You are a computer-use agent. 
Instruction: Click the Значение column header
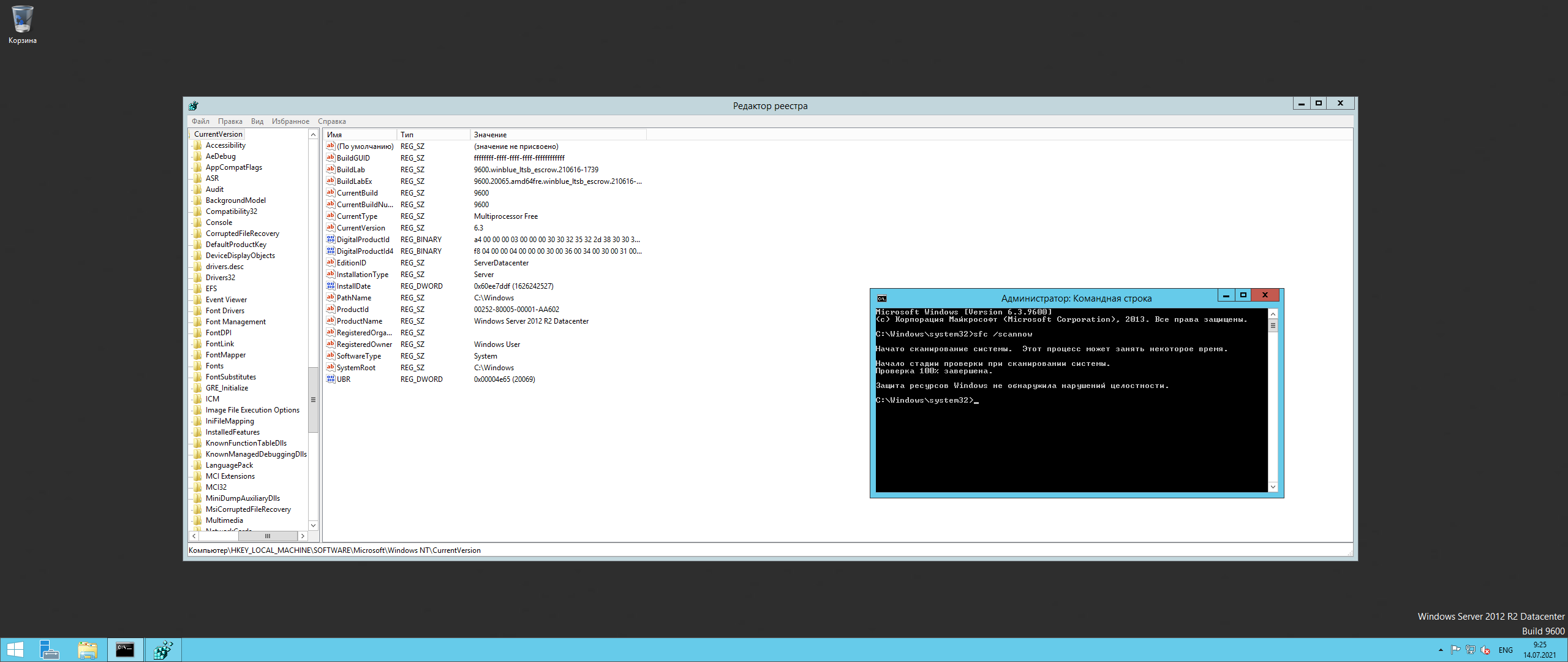click(x=558, y=135)
